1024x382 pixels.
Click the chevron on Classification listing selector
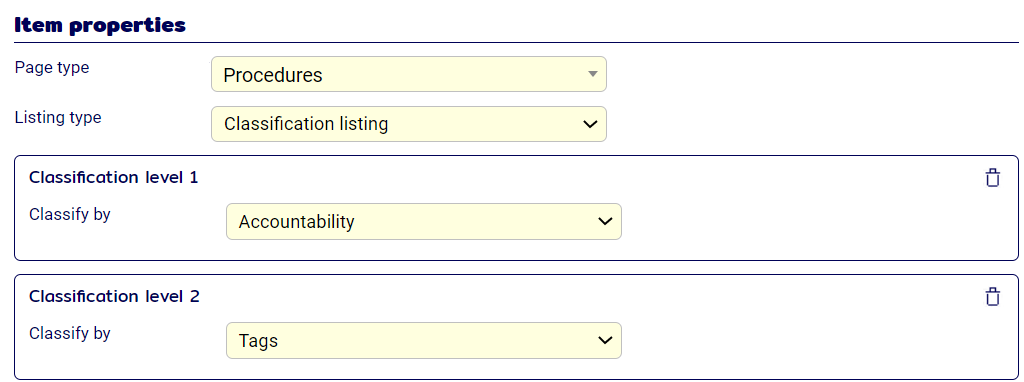(590, 124)
